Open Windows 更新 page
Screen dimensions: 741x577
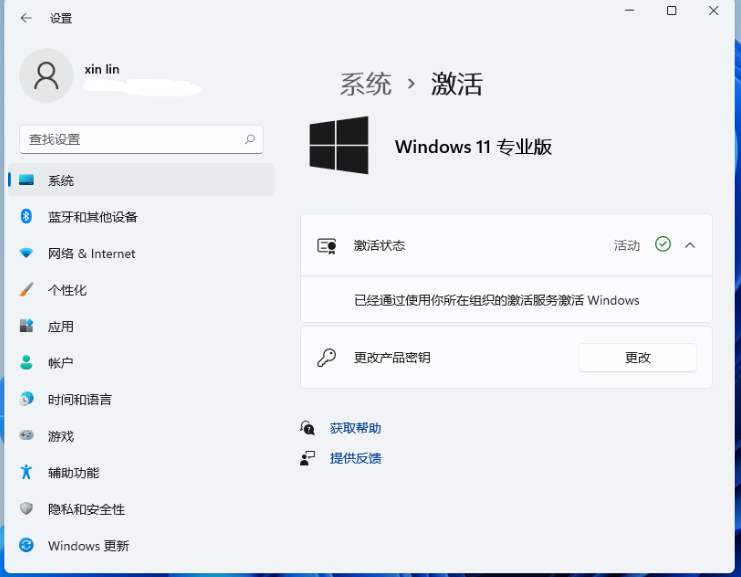click(141, 545)
